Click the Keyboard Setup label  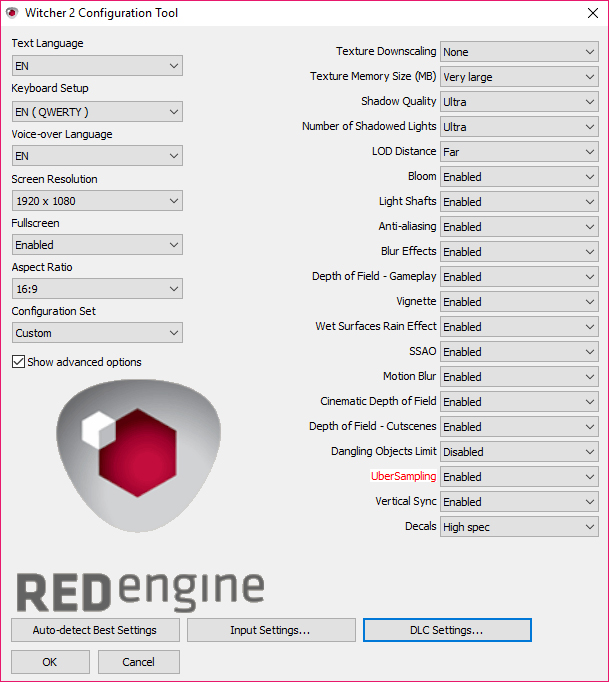pyautogui.click(x=50, y=88)
